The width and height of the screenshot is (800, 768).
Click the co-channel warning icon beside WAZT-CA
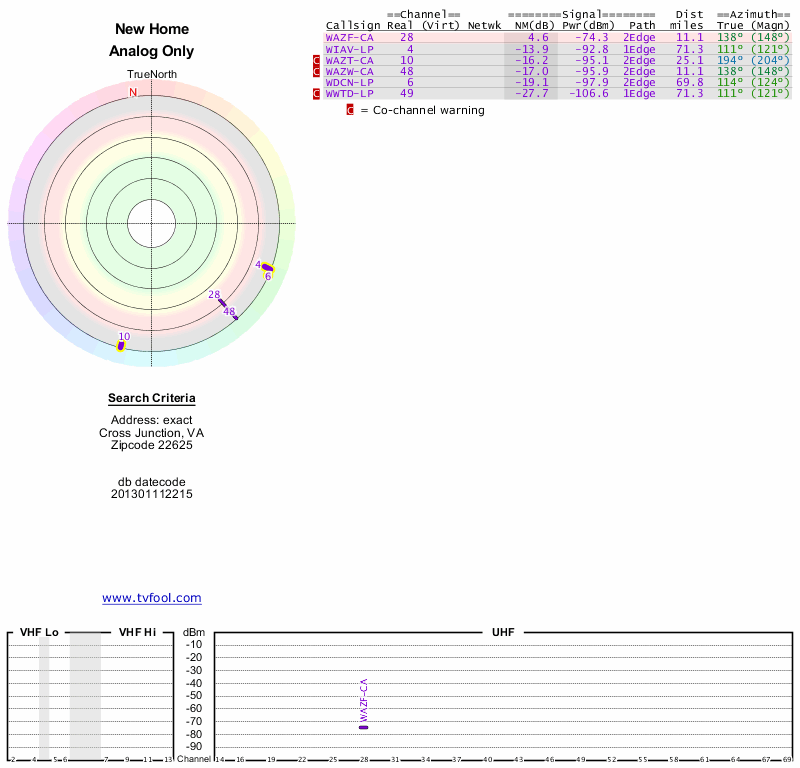pos(318,60)
